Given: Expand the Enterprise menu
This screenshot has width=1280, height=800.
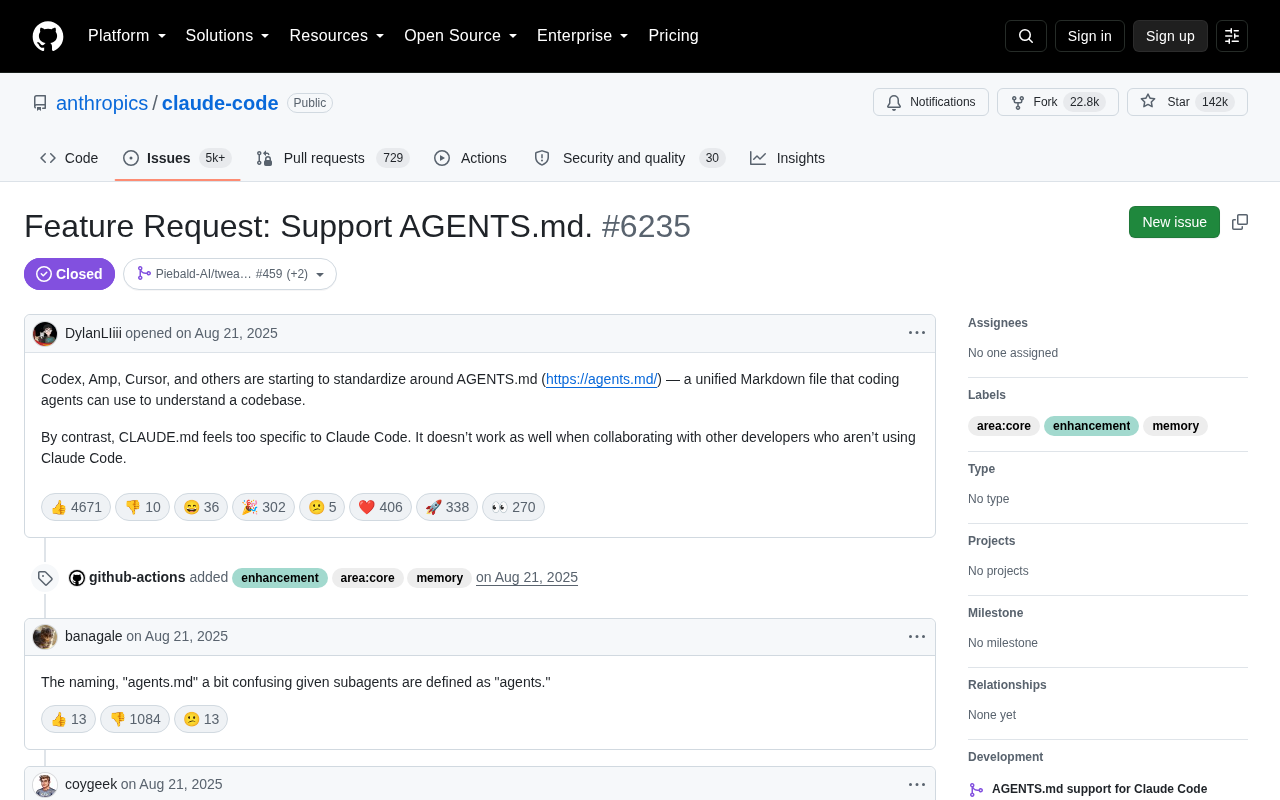Looking at the screenshot, I should tap(583, 36).
